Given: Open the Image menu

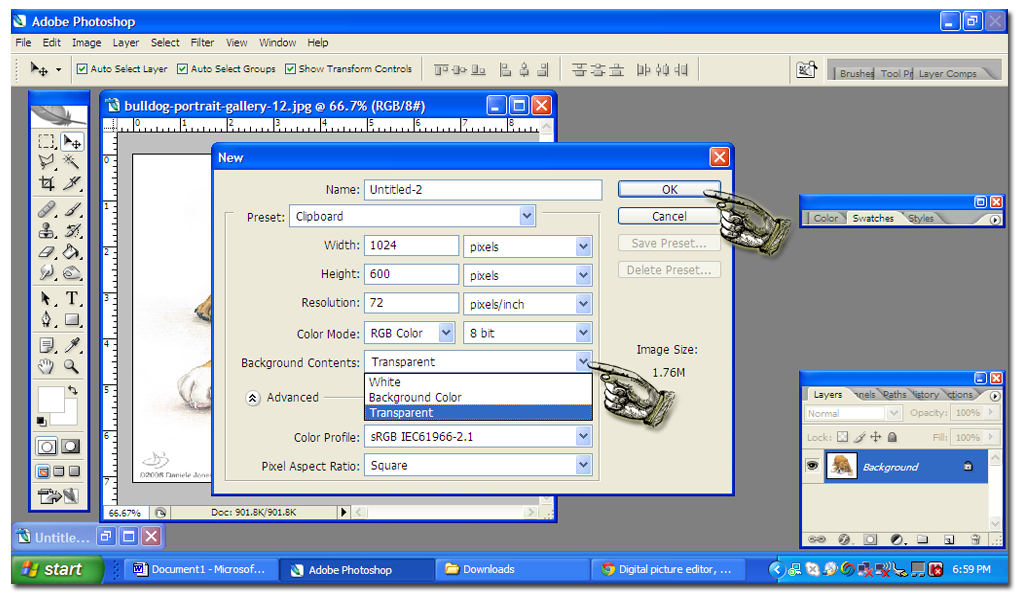Looking at the screenshot, I should tap(86, 42).
